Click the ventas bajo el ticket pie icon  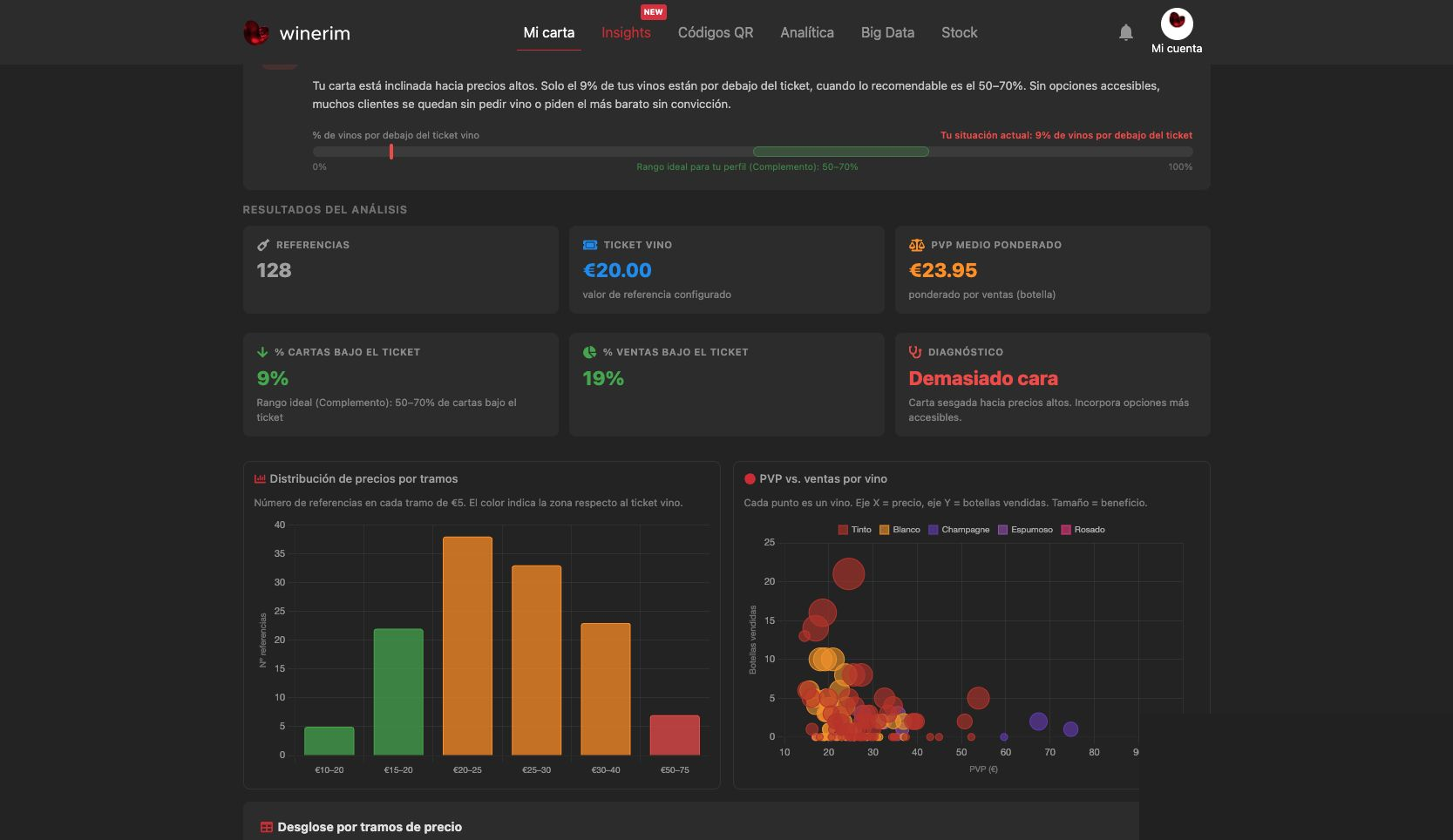tap(589, 352)
